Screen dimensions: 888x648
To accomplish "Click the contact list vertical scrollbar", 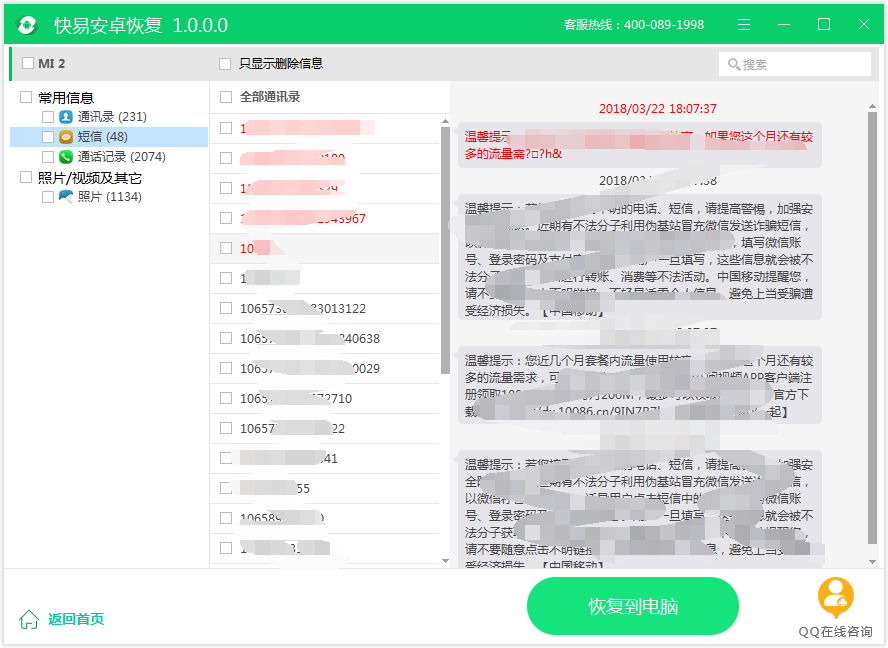I will (x=445, y=250).
